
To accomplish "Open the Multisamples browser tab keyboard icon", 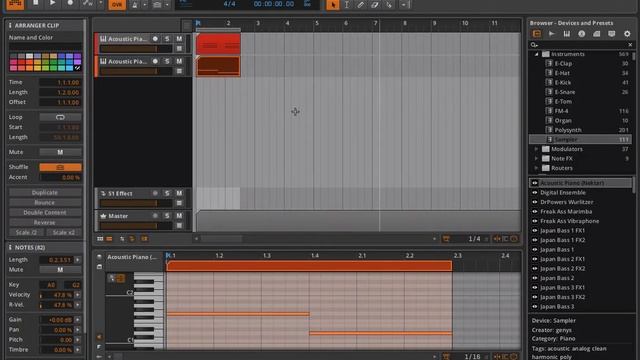I will coord(567,34).
